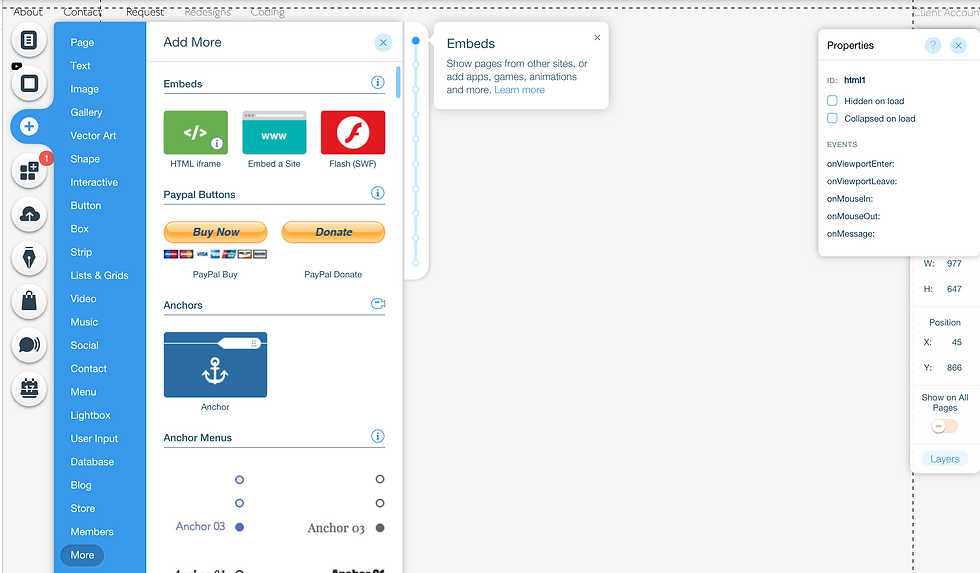Edit the width value 977
The width and height of the screenshot is (980, 573).
click(954, 264)
